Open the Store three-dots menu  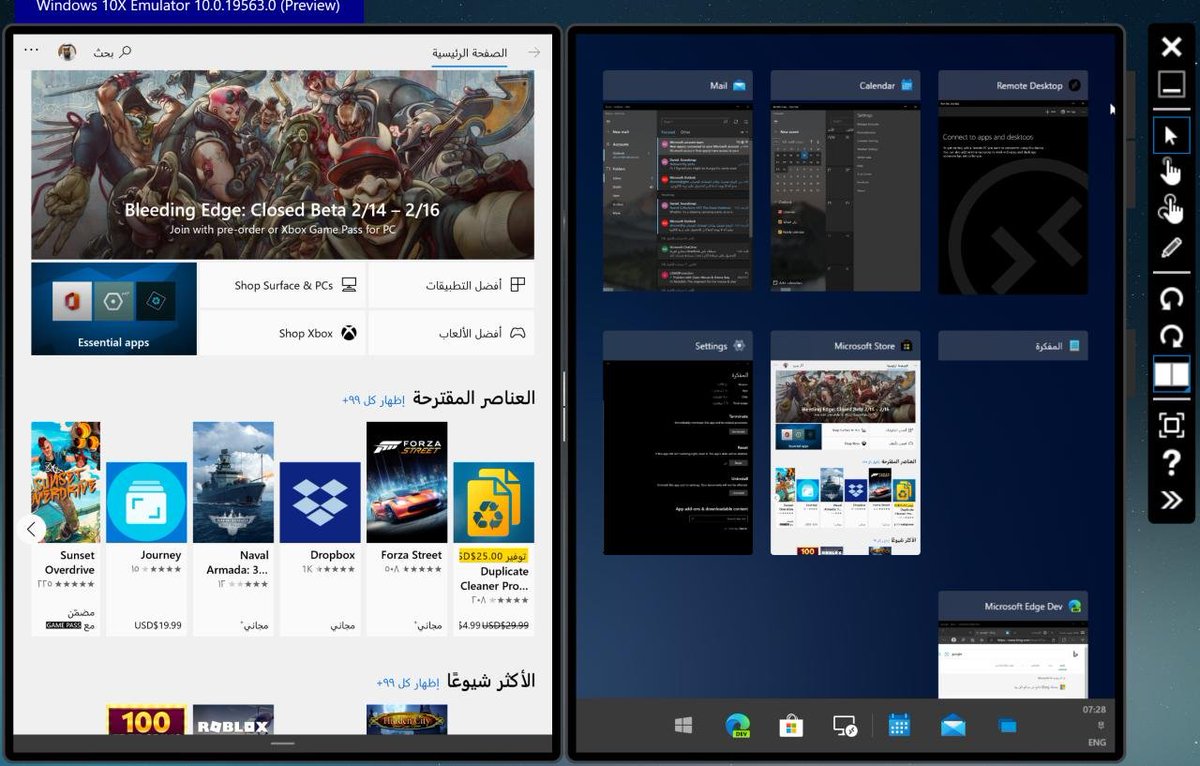[x=32, y=51]
